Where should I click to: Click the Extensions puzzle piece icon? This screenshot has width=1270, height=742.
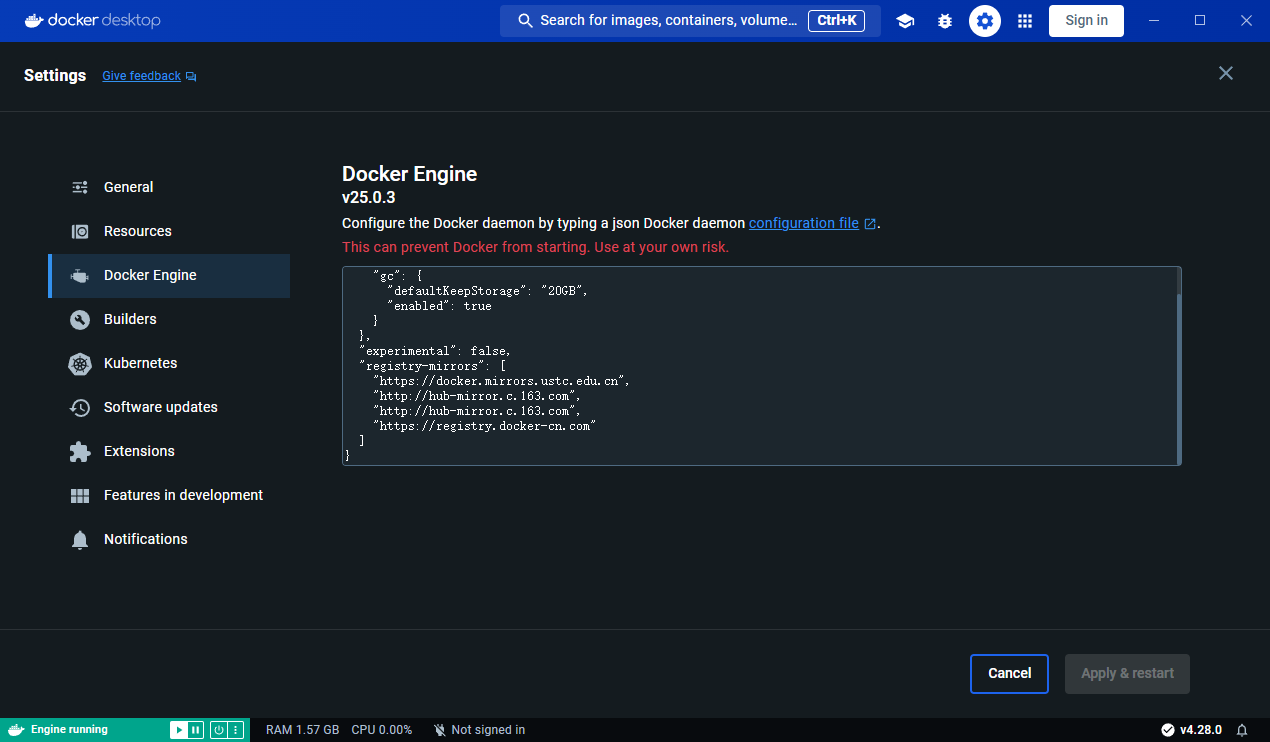[x=80, y=451]
